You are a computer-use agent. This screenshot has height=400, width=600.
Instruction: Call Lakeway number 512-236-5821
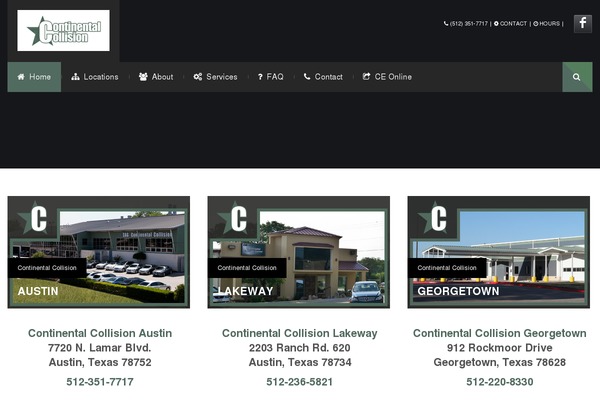(x=300, y=382)
